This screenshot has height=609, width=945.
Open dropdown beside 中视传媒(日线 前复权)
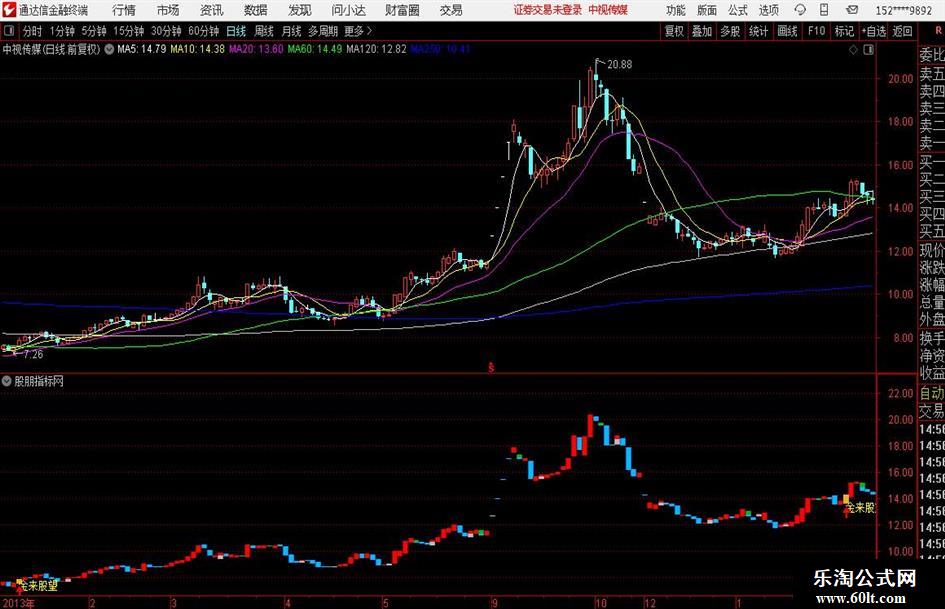click(109, 49)
